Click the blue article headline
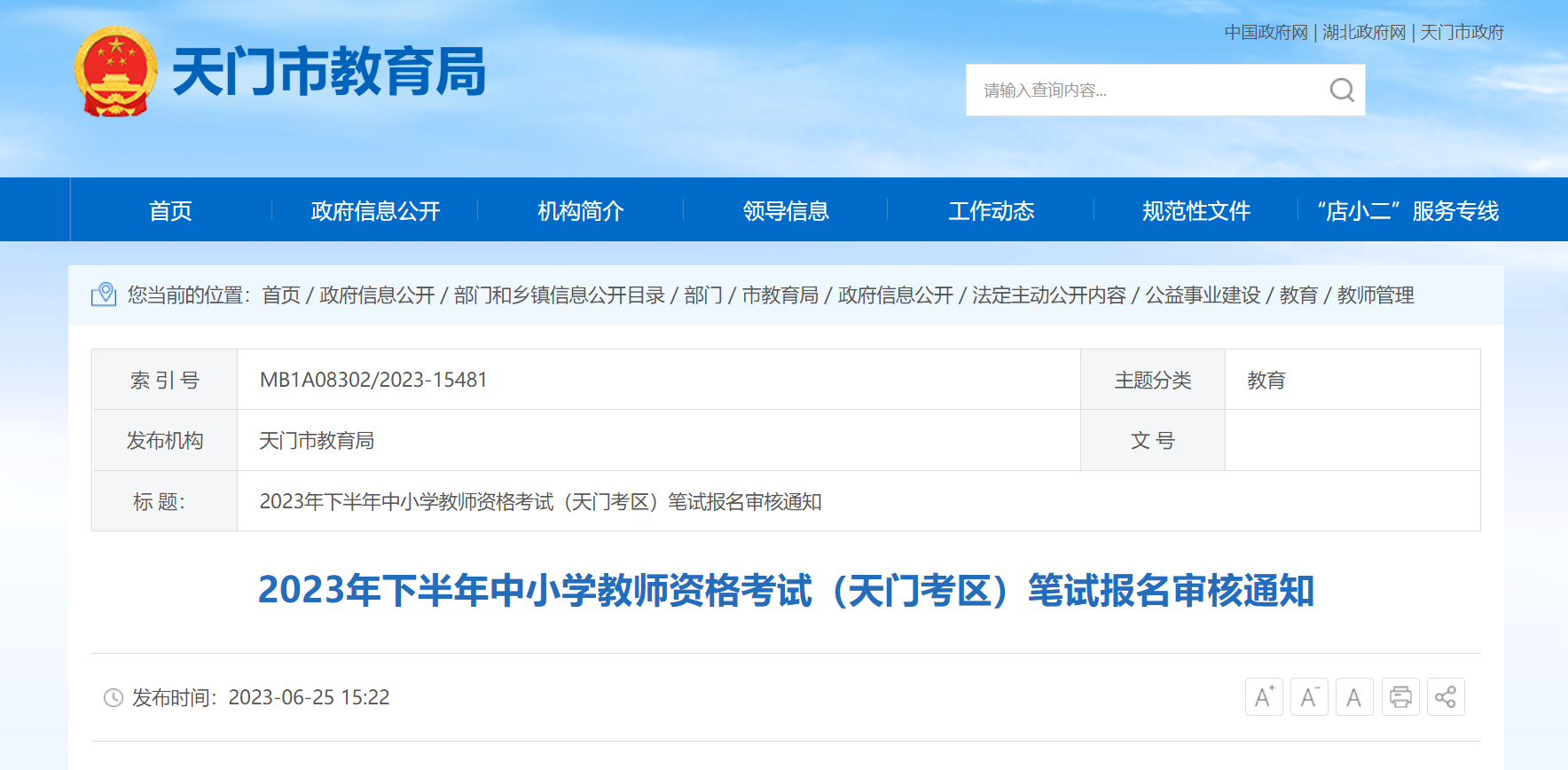This screenshot has width=1568, height=770. pyautogui.click(x=786, y=591)
